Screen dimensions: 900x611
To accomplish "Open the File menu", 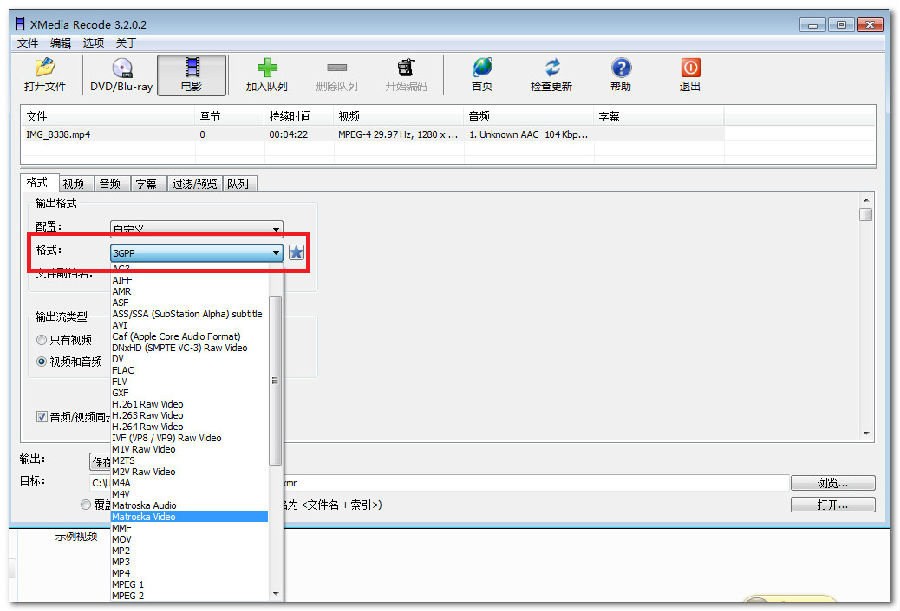I will (x=27, y=43).
